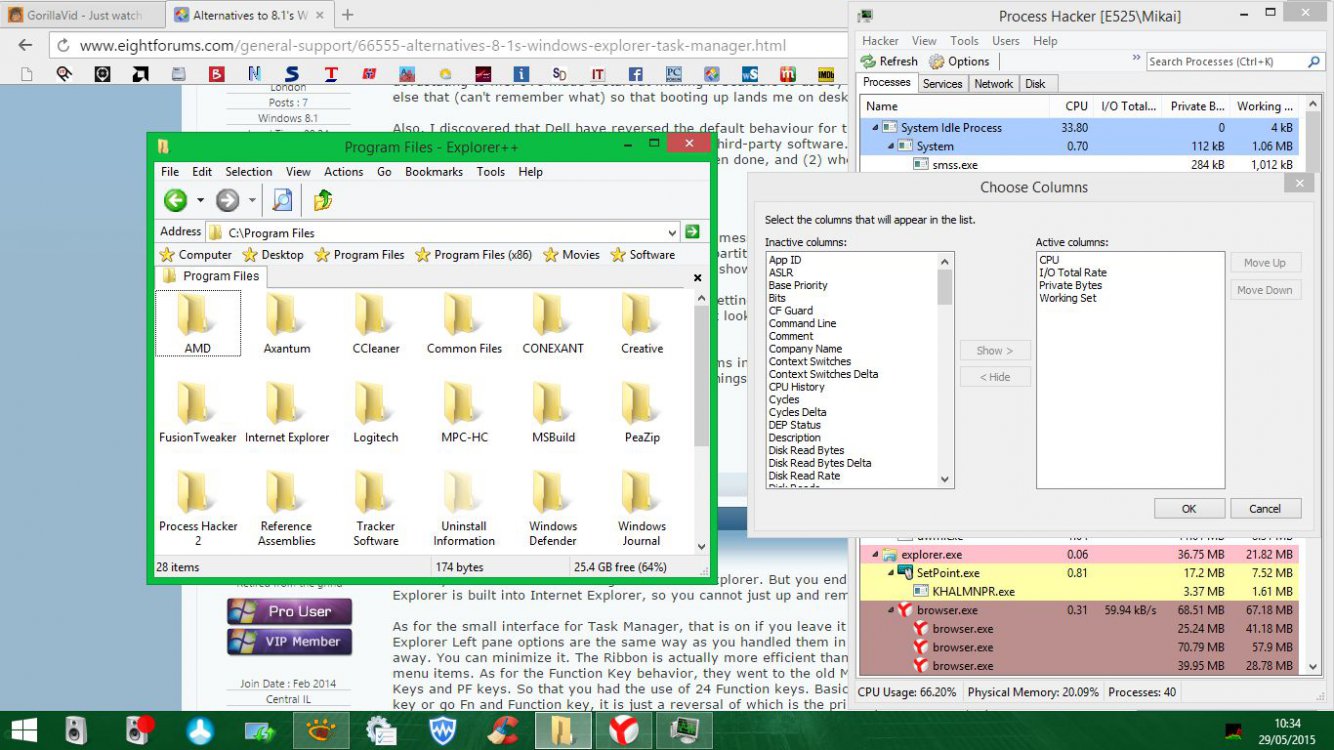Open the Users menu in Process Hacker
Screen dimensions: 1334x750
tap(1005, 41)
